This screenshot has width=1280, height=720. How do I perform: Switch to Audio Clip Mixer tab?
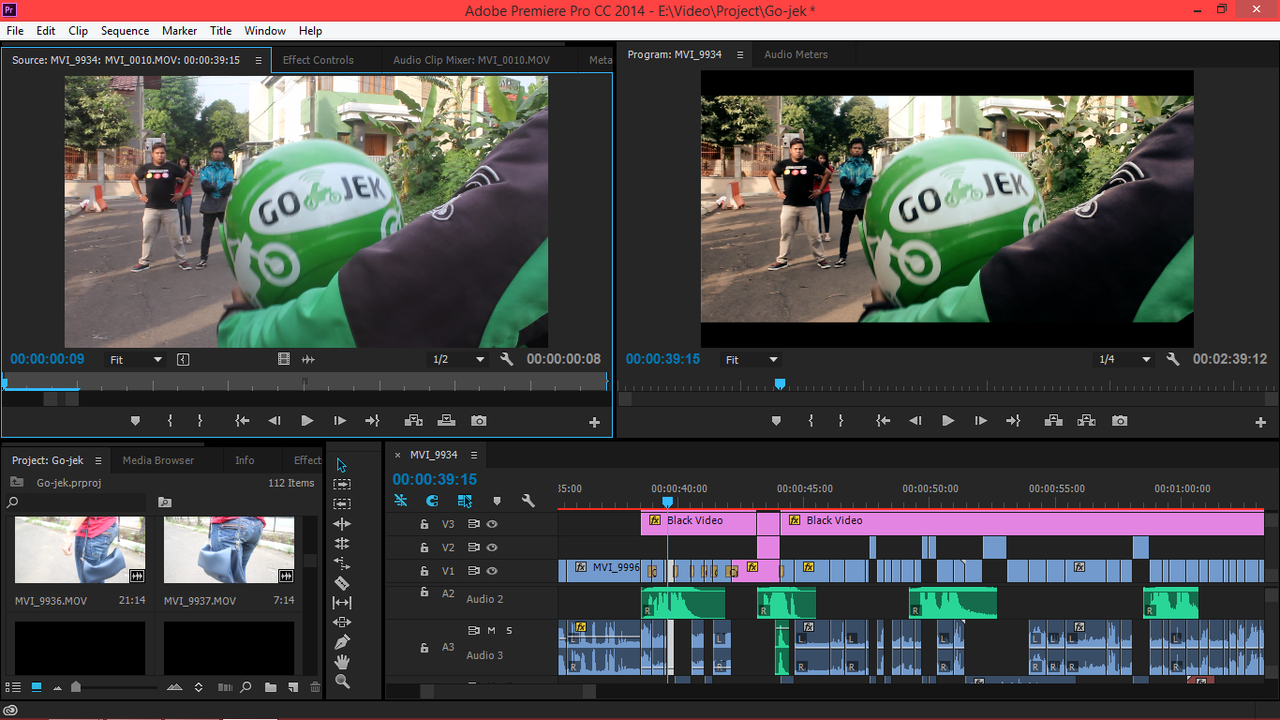point(471,60)
